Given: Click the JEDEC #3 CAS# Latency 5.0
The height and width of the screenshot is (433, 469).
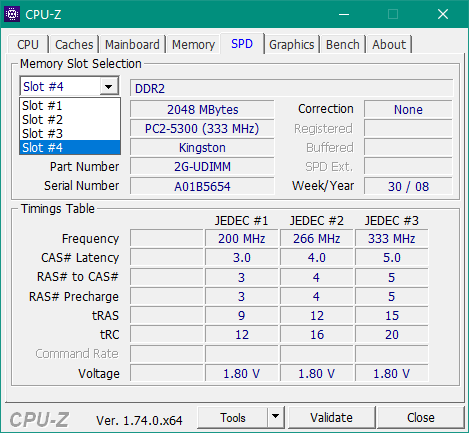Looking at the screenshot, I should 392,258.
